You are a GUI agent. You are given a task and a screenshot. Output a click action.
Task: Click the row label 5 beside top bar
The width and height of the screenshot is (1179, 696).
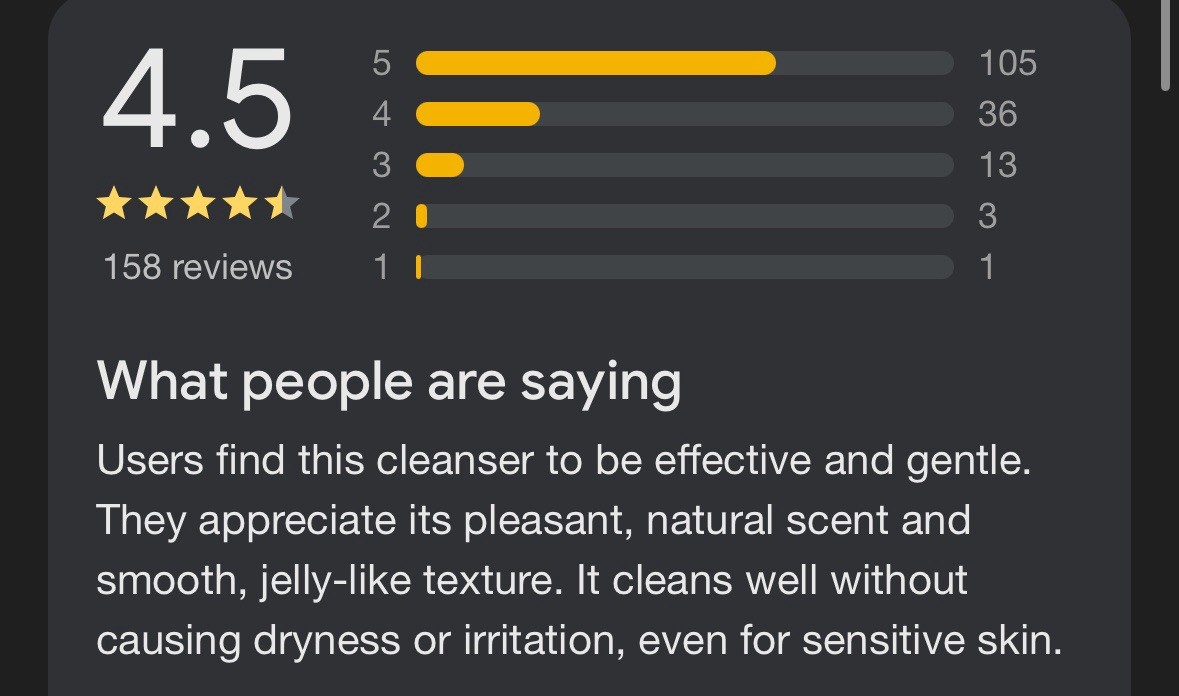[x=381, y=63]
